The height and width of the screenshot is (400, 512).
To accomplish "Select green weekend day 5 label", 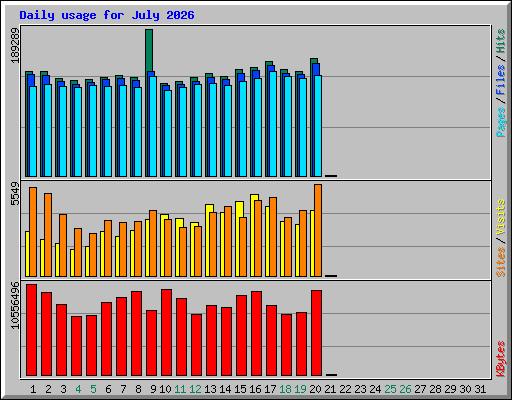I will click(x=93, y=389).
